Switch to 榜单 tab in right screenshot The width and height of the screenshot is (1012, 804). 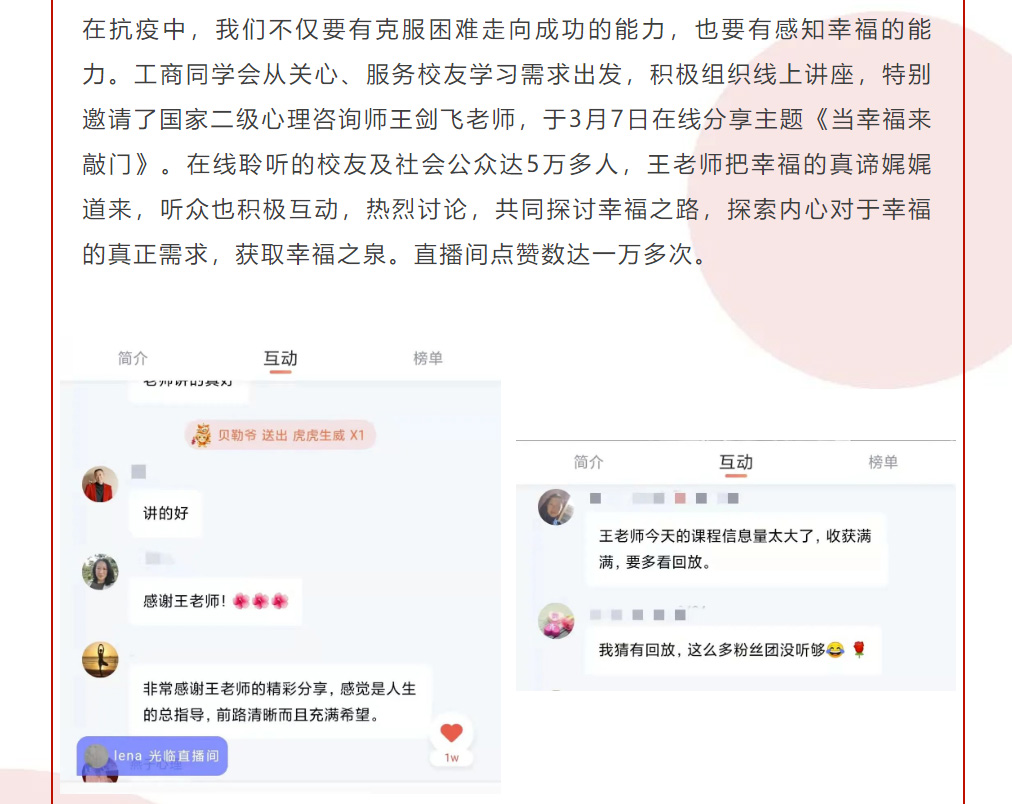[x=883, y=462]
